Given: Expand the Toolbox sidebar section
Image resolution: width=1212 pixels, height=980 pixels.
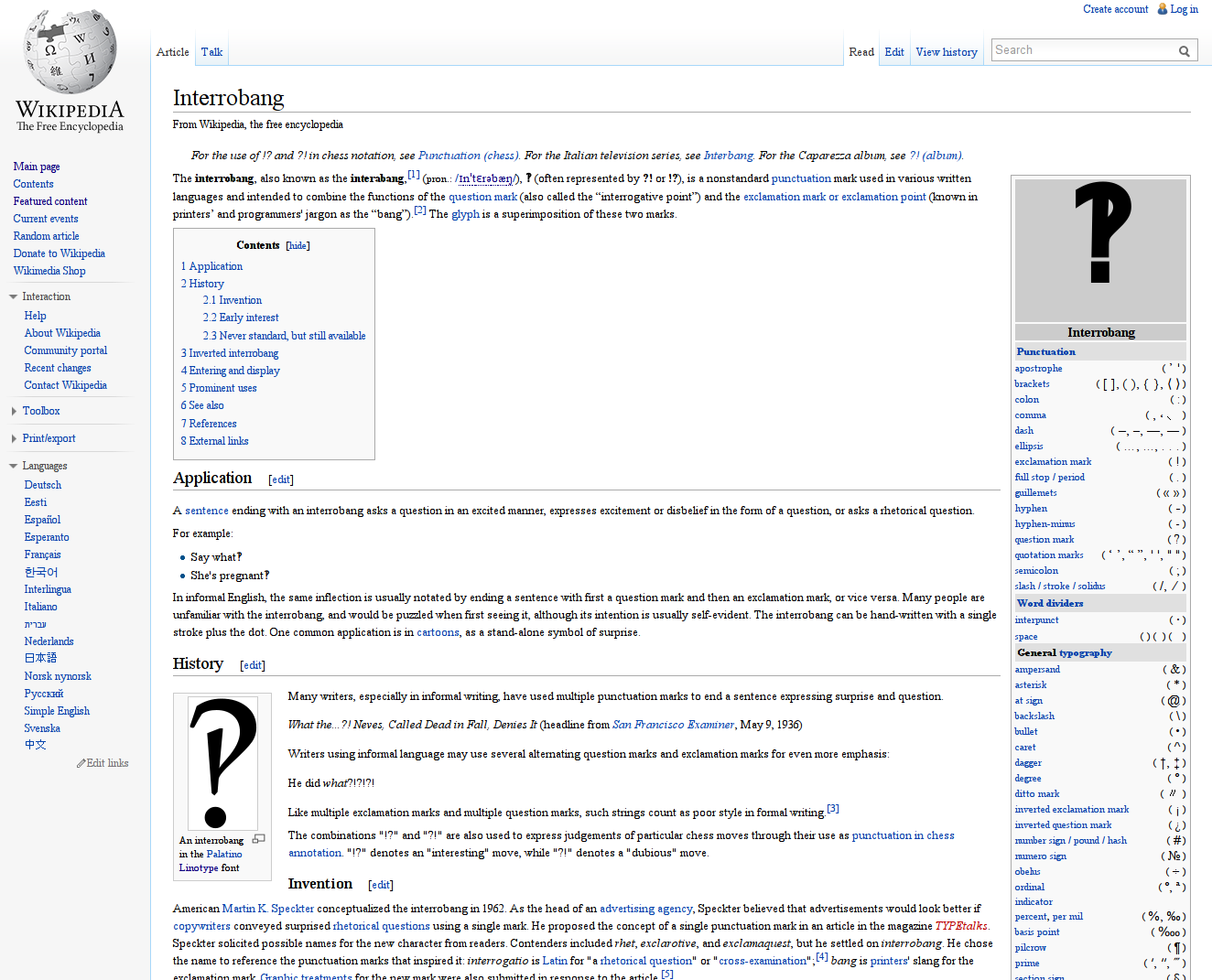Looking at the screenshot, I should pyautogui.click(x=14, y=412).
